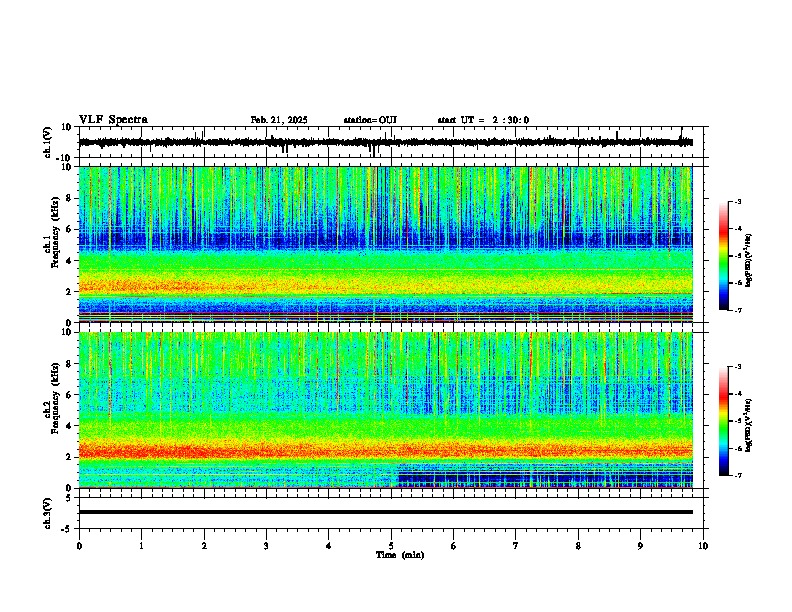Click the "ch.1(V)" waveform axis label
792x612 pixels.
pyautogui.click(x=48, y=142)
